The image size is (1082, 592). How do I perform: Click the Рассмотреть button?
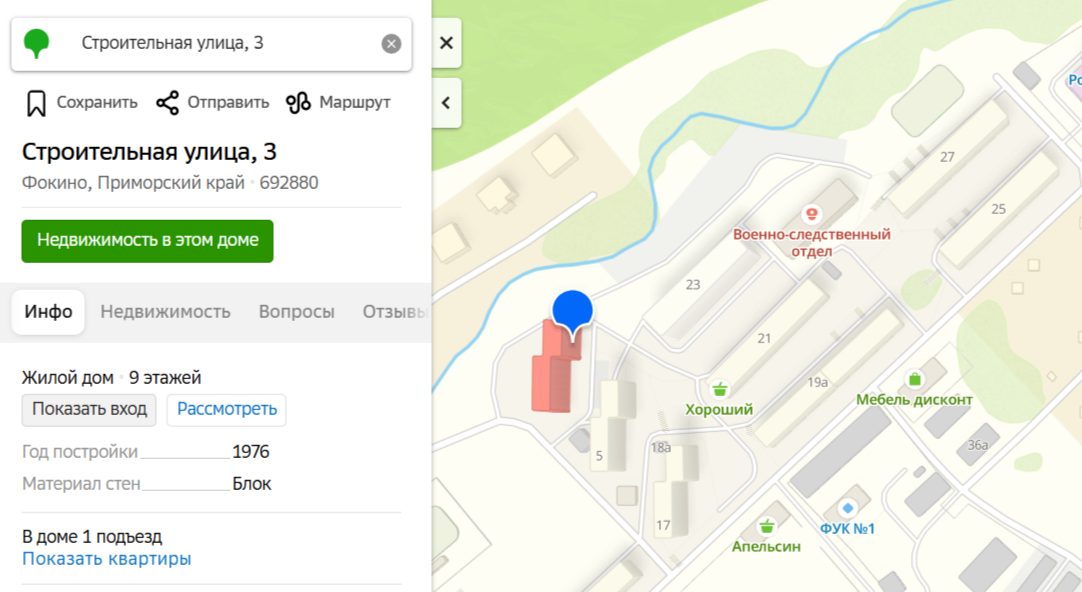(x=226, y=410)
